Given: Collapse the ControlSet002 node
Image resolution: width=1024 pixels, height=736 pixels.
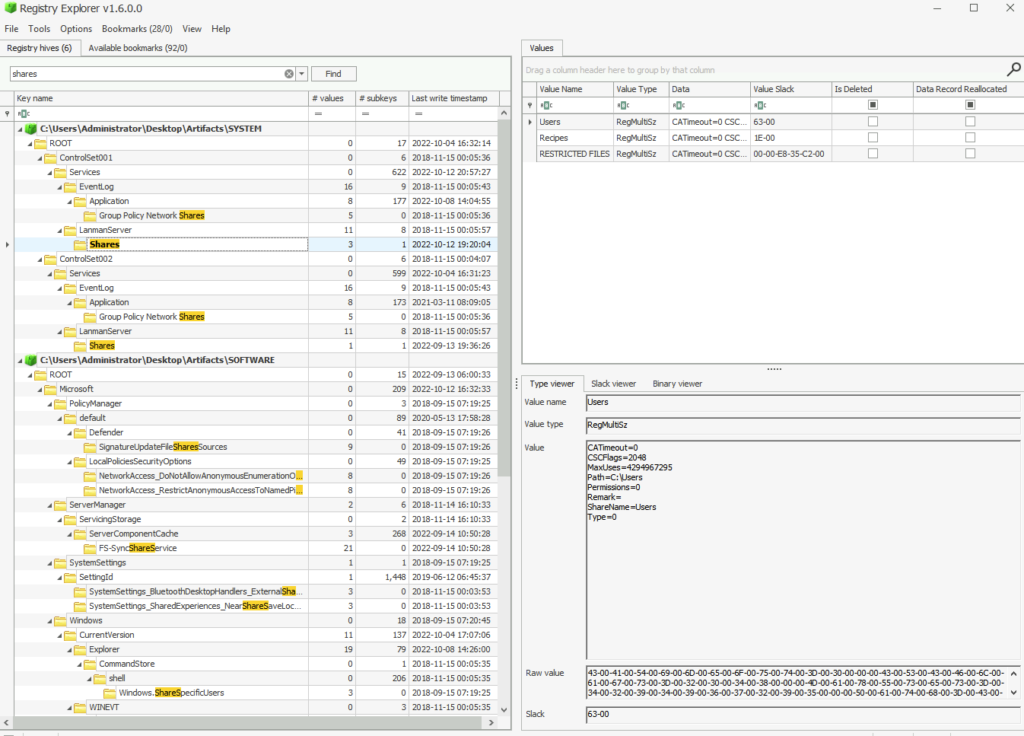Looking at the screenshot, I should point(40,259).
